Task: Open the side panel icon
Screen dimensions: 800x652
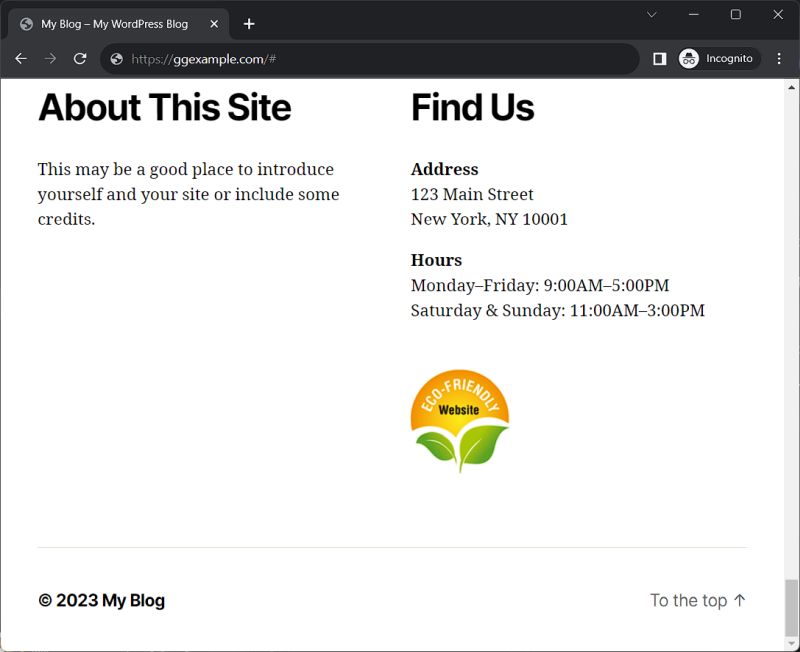Action: (659, 59)
